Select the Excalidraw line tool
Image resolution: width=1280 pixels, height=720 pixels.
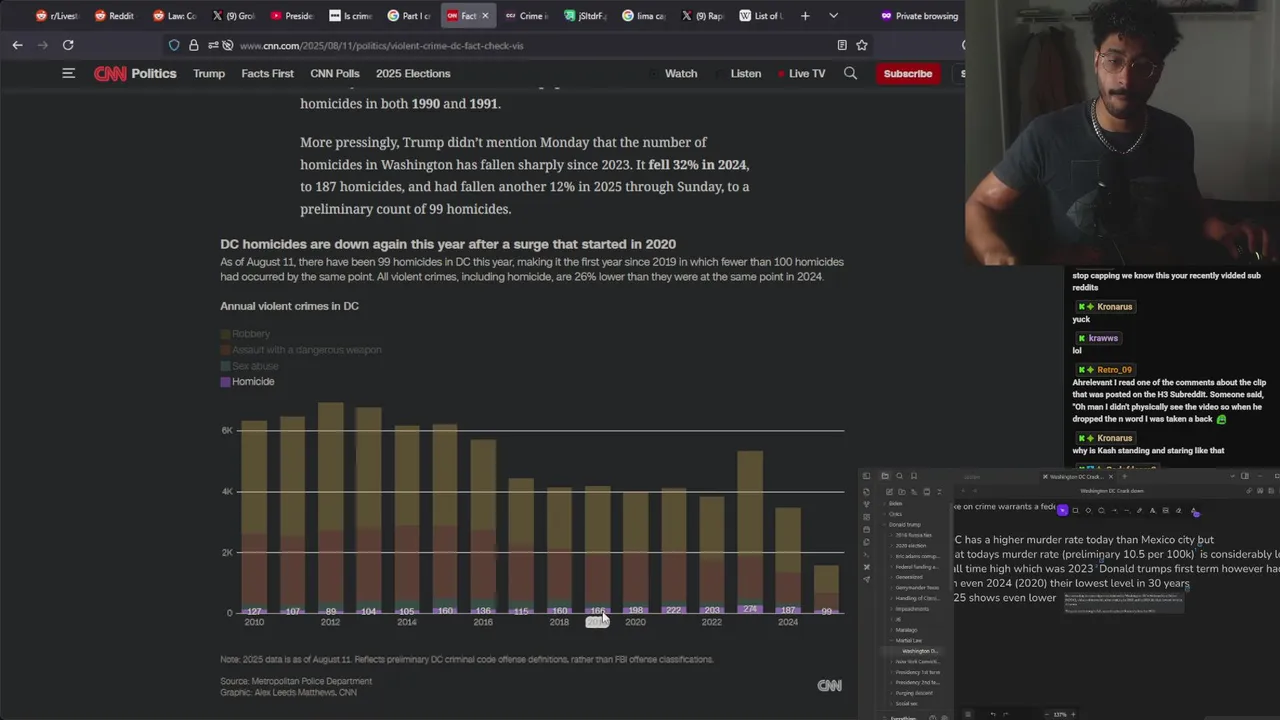point(1127,511)
